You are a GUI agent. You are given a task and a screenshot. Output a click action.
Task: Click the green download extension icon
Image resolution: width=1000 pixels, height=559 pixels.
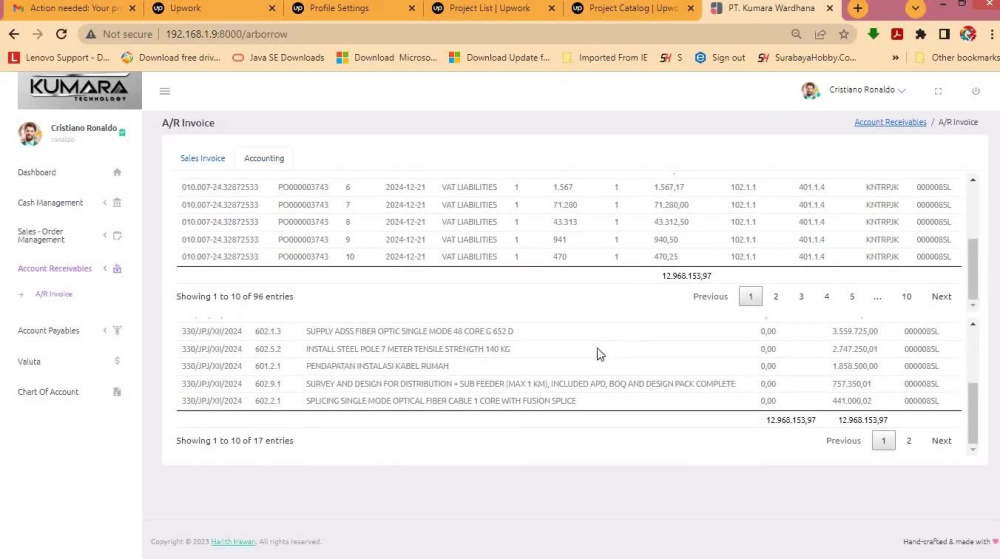pos(873,34)
